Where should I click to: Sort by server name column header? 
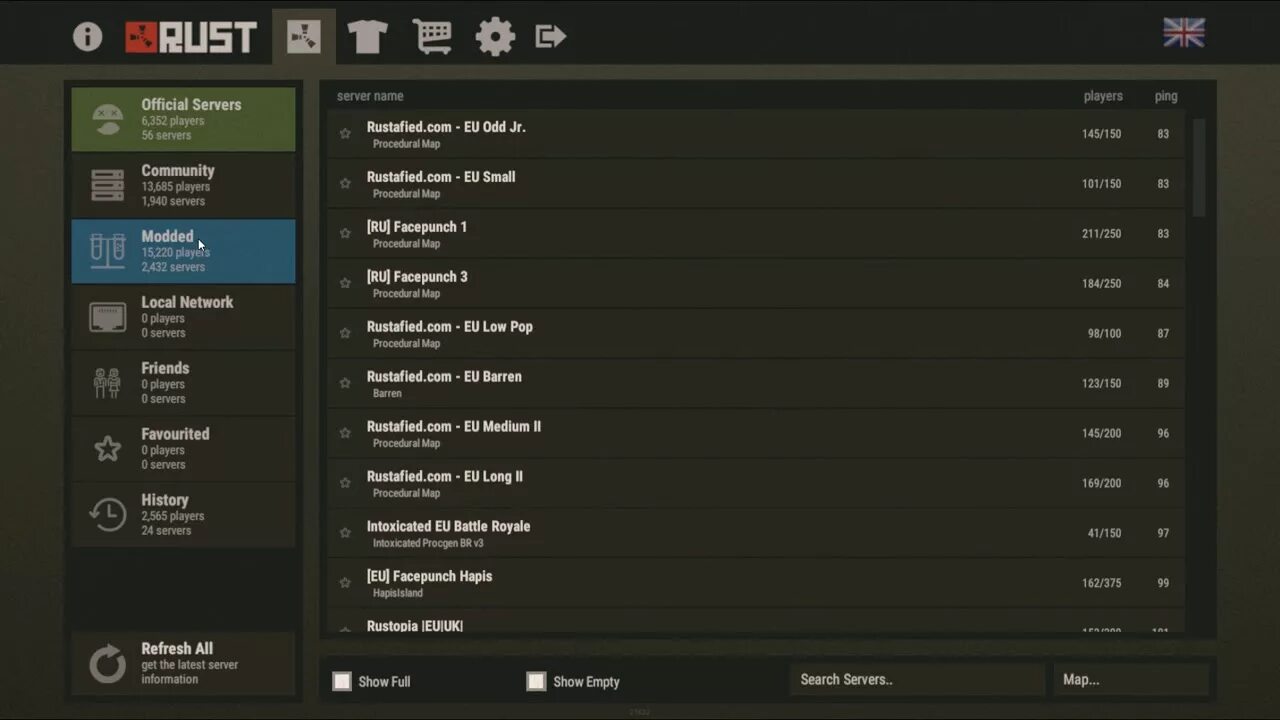click(x=370, y=96)
